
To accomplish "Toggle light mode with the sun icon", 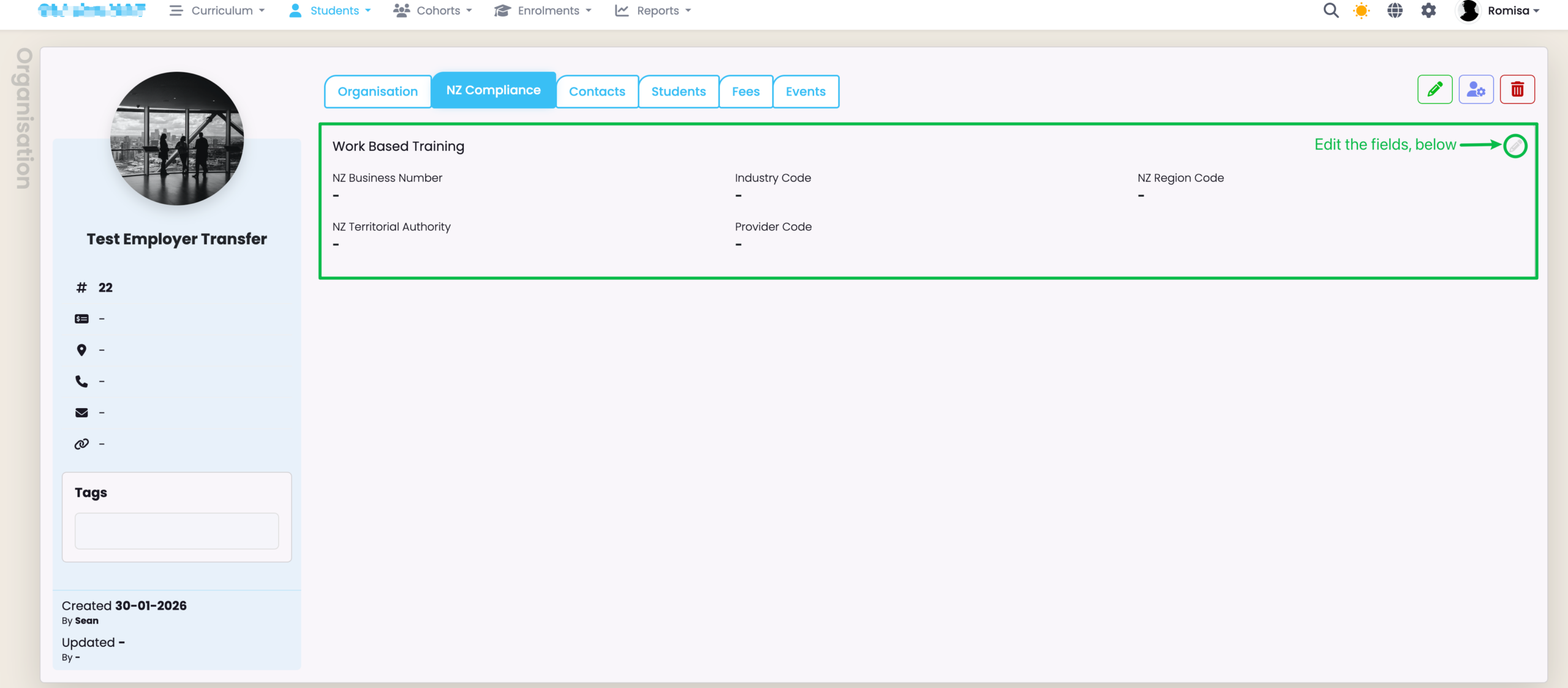I will coord(1361,10).
